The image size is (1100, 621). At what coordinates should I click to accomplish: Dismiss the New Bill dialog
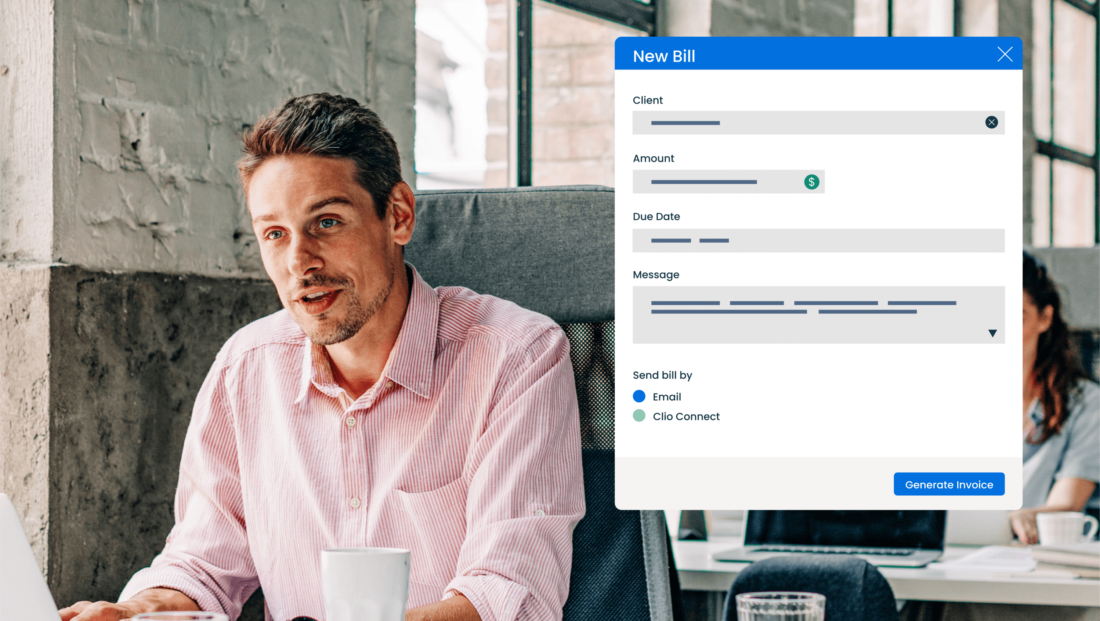(1004, 54)
